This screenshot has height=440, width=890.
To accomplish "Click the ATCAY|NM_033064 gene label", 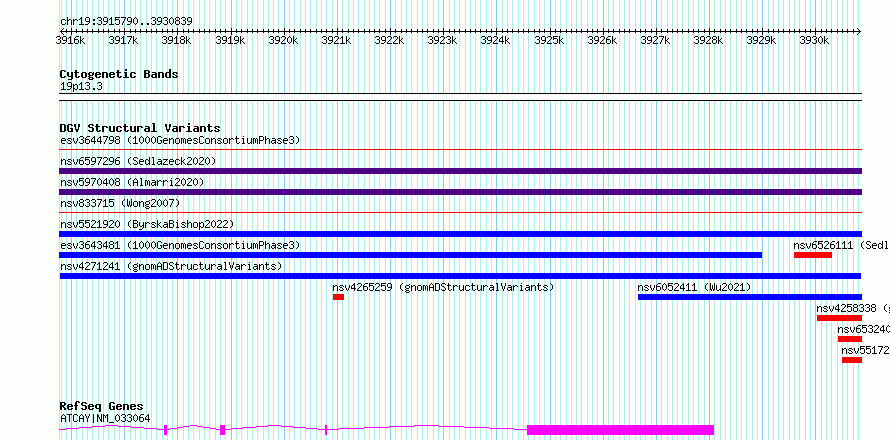I will 105,418.
